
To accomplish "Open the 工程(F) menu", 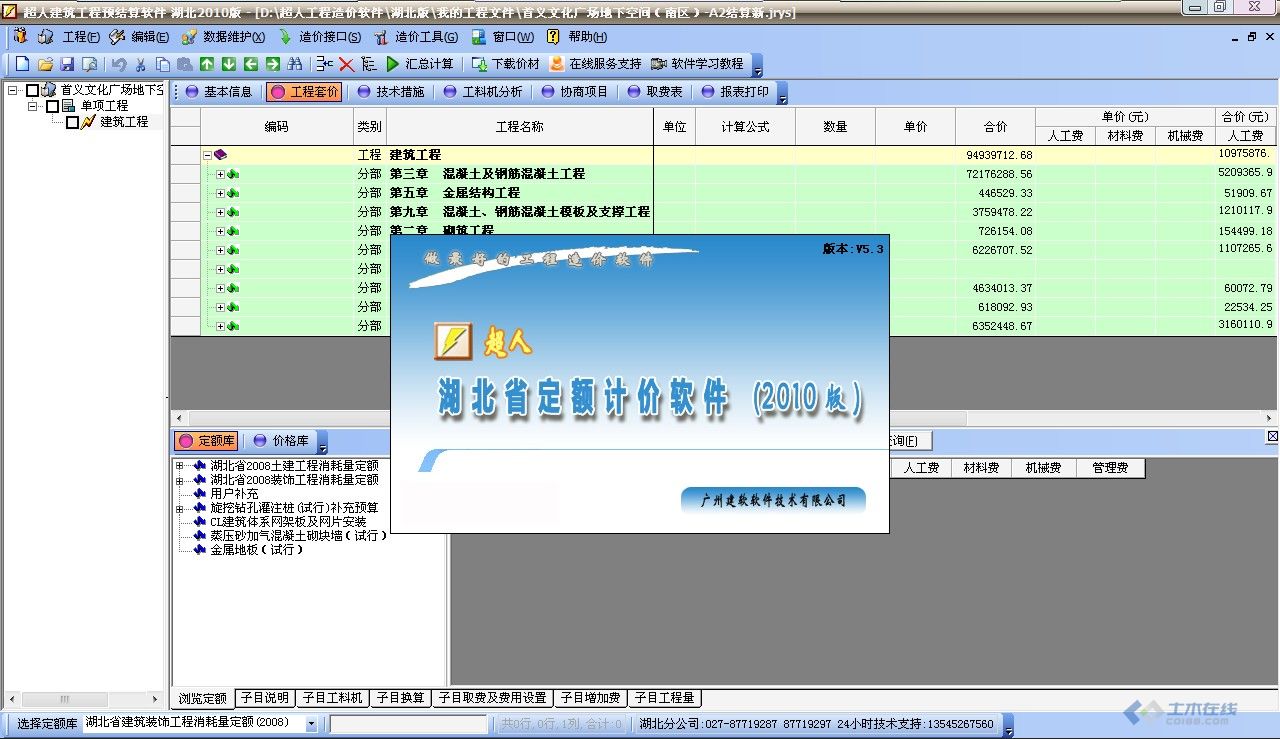I will 81,37.
